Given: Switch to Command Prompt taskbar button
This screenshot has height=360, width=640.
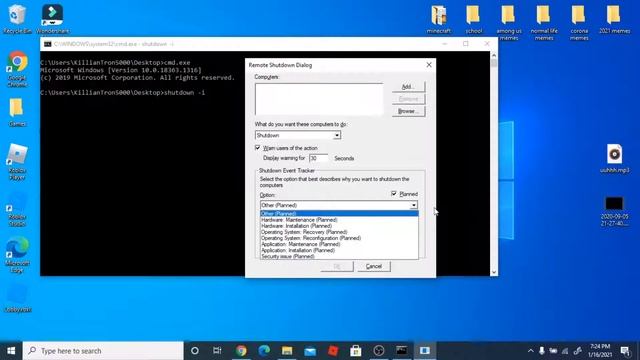Looking at the screenshot, I should [402, 351].
